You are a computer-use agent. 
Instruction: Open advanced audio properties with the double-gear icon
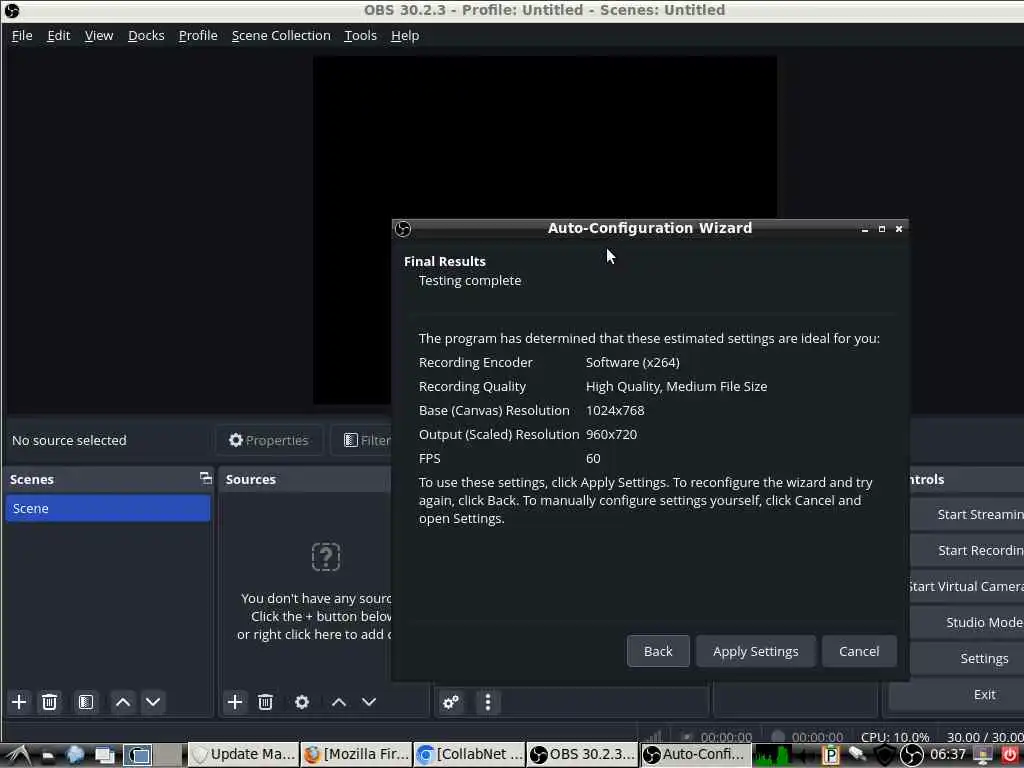451,702
